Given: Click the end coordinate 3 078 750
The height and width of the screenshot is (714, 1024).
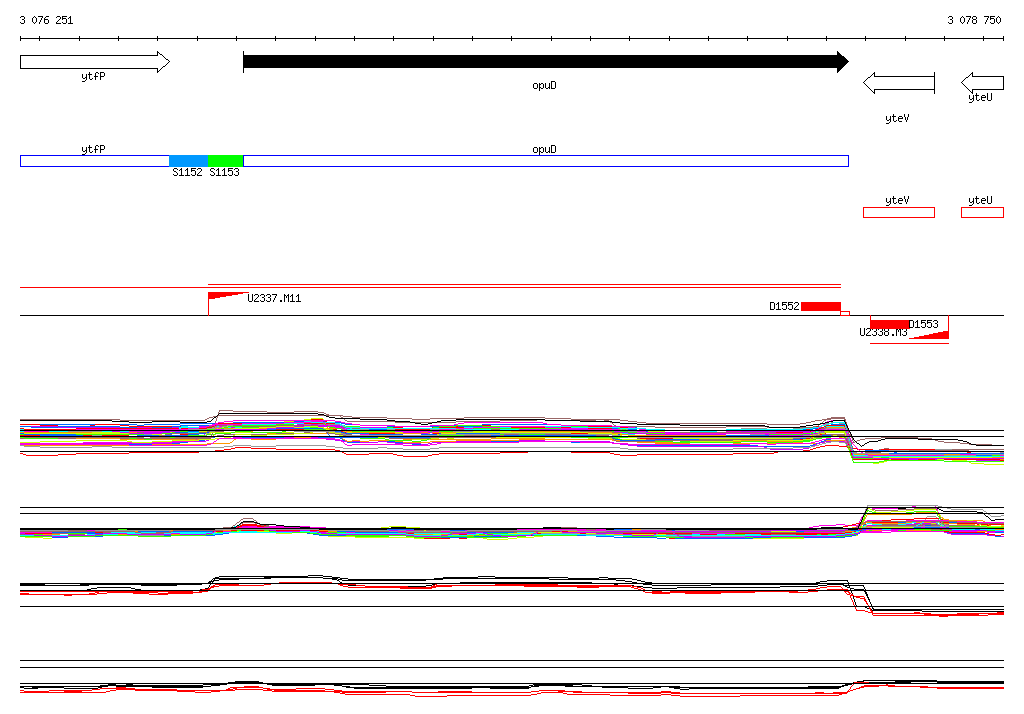Looking at the screenshot, I should point(974,20).
